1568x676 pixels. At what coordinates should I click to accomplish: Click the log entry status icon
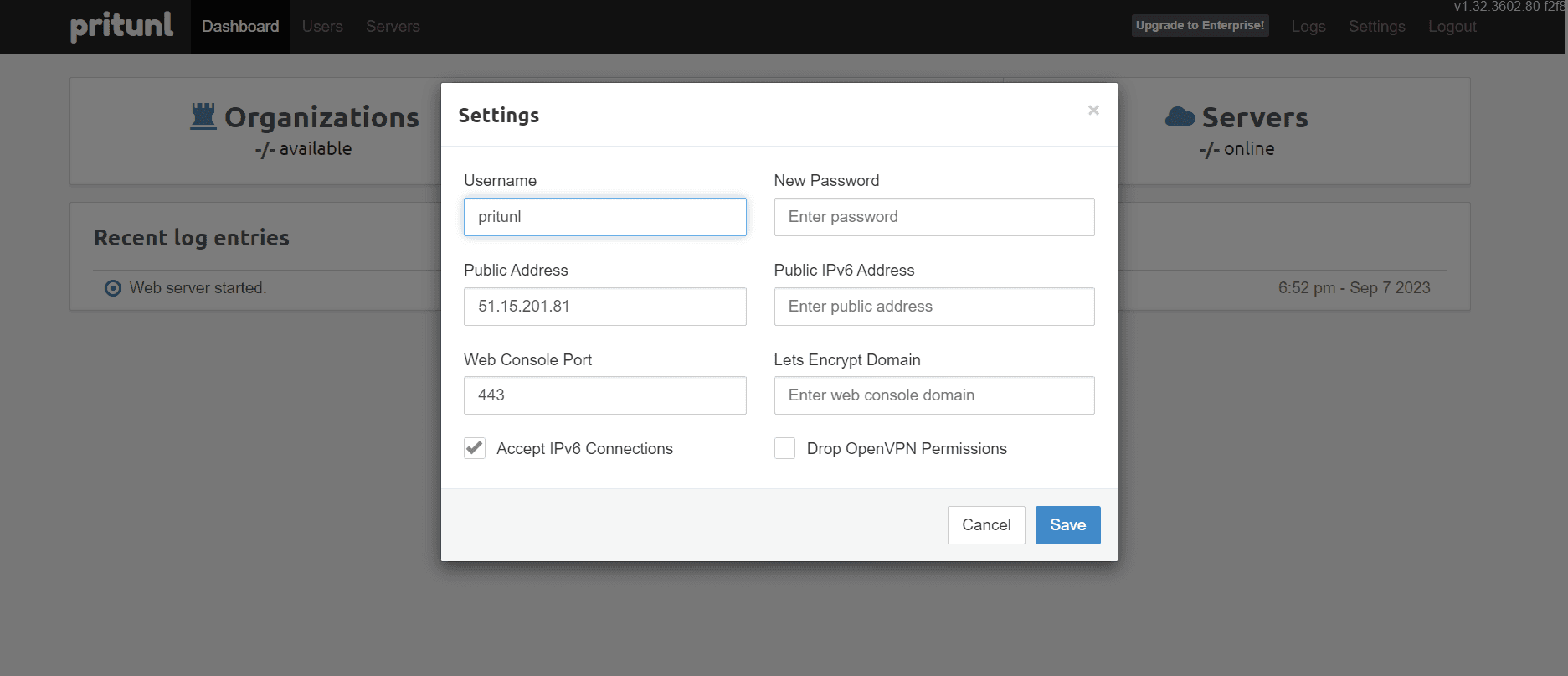(112, 287)
